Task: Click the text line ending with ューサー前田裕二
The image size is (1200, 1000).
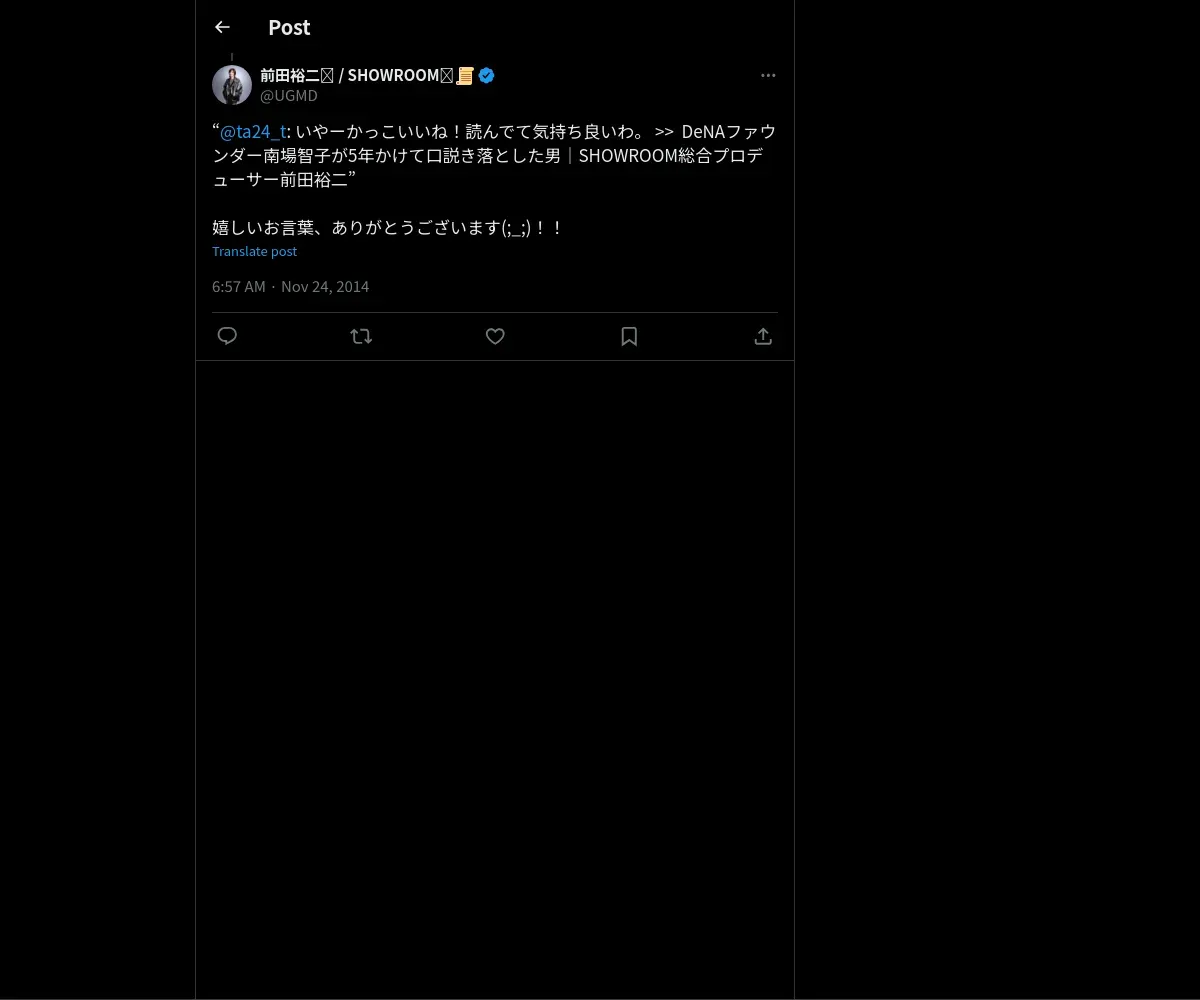Action: 285,180
